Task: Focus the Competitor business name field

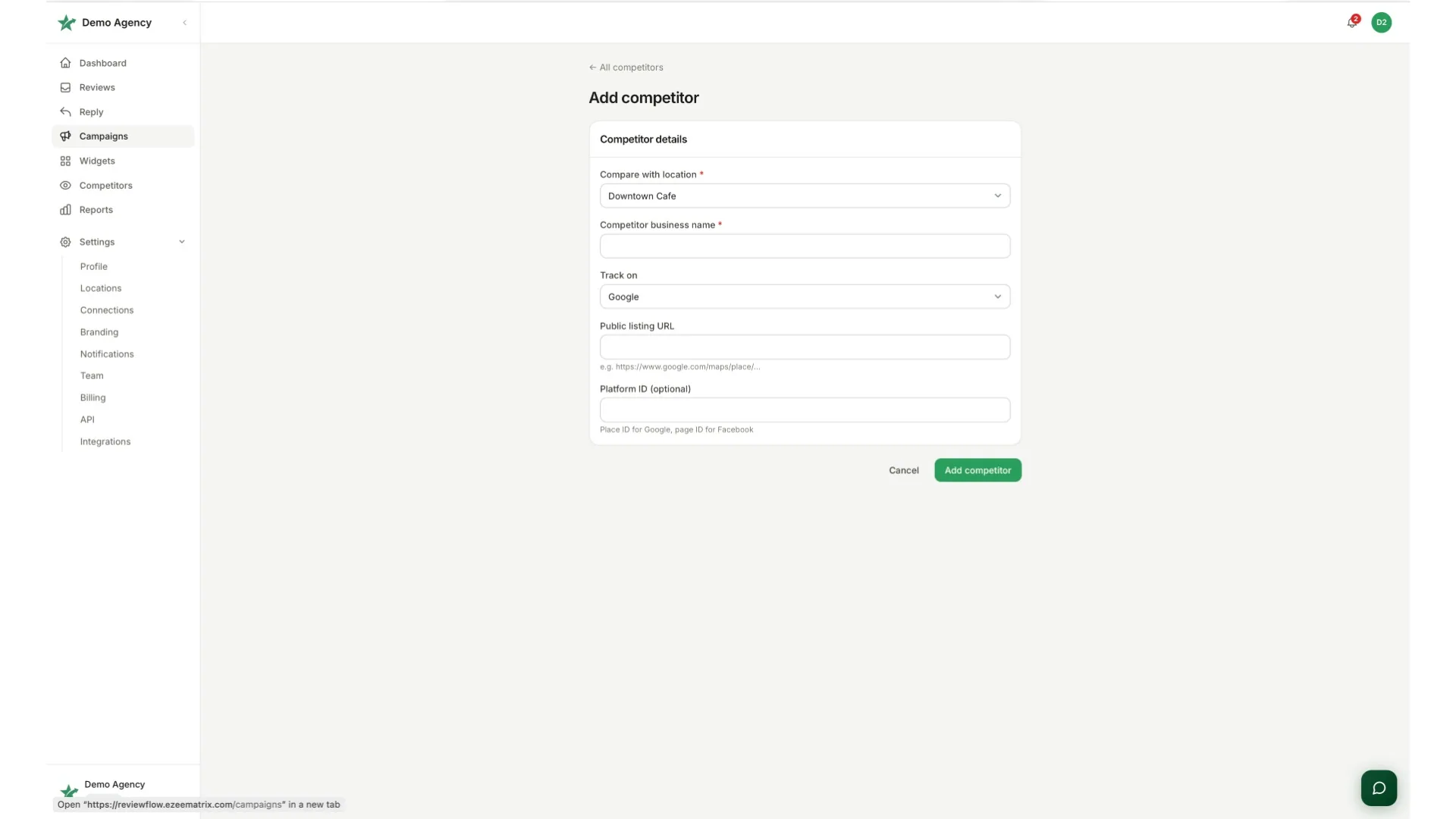Action: pos(805,246)
